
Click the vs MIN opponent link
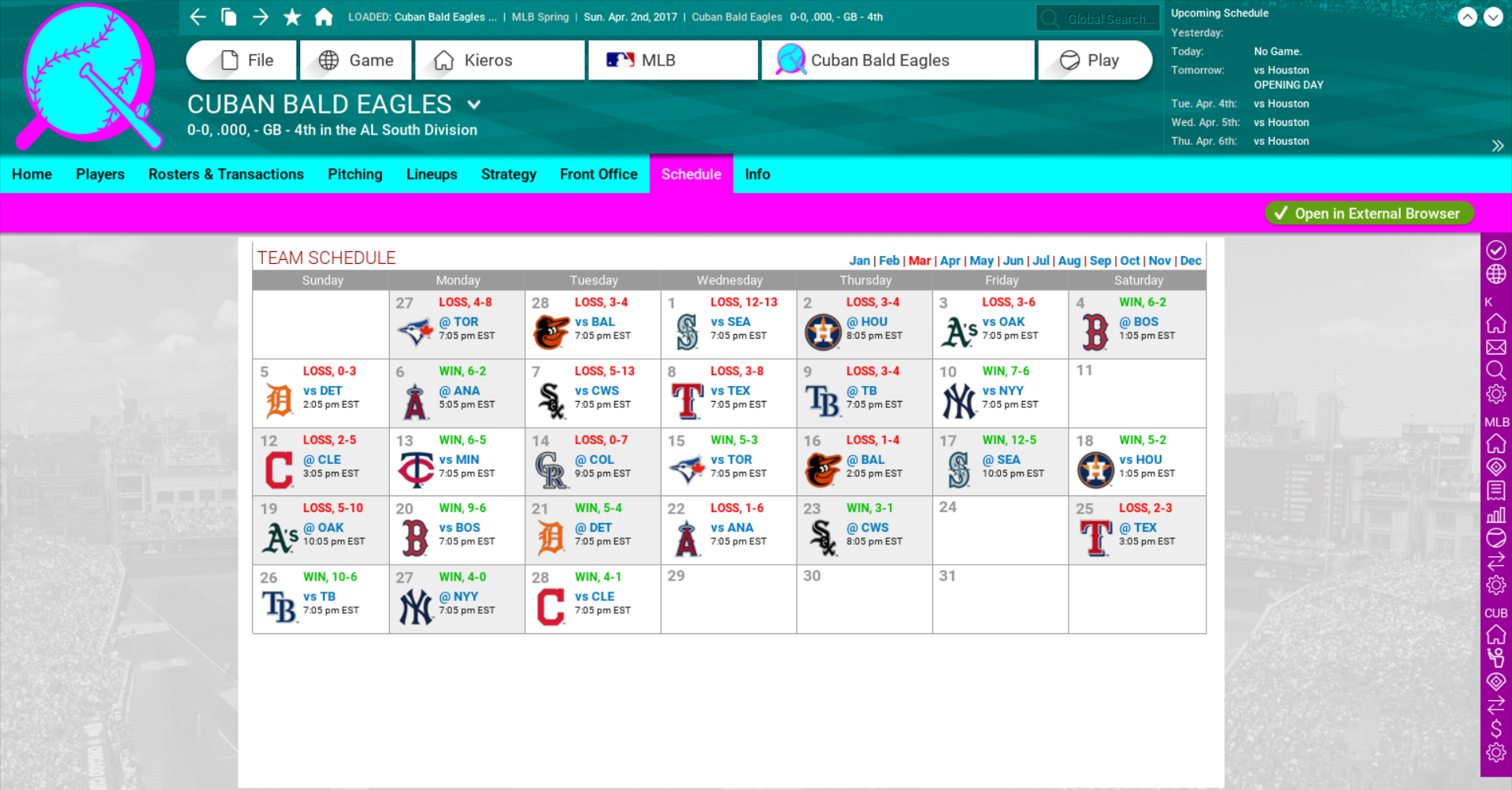459,460
